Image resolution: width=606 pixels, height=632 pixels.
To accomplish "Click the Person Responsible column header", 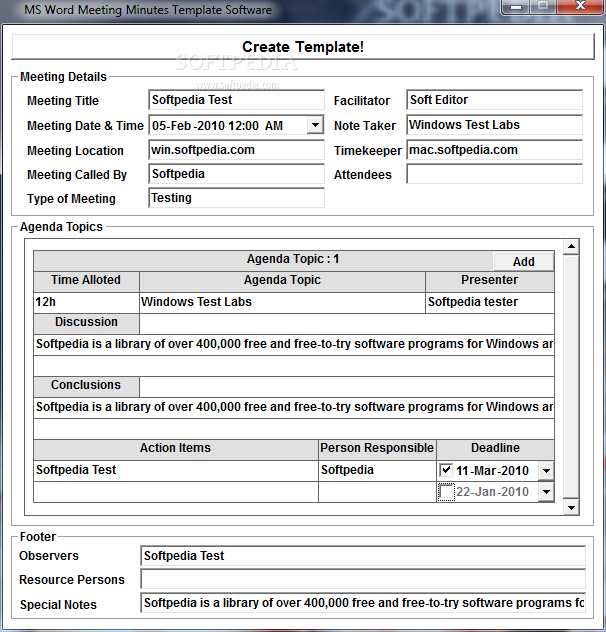I will [377, 449].
